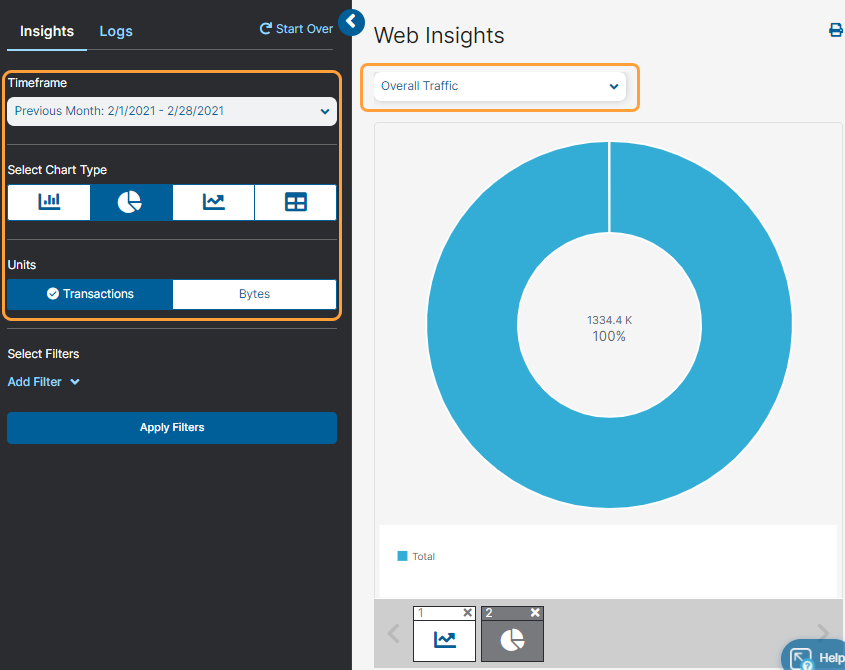Select the table chart type icon
This screenshot has height=670, width=845.
pyautogui.click(x=295, y=202)
